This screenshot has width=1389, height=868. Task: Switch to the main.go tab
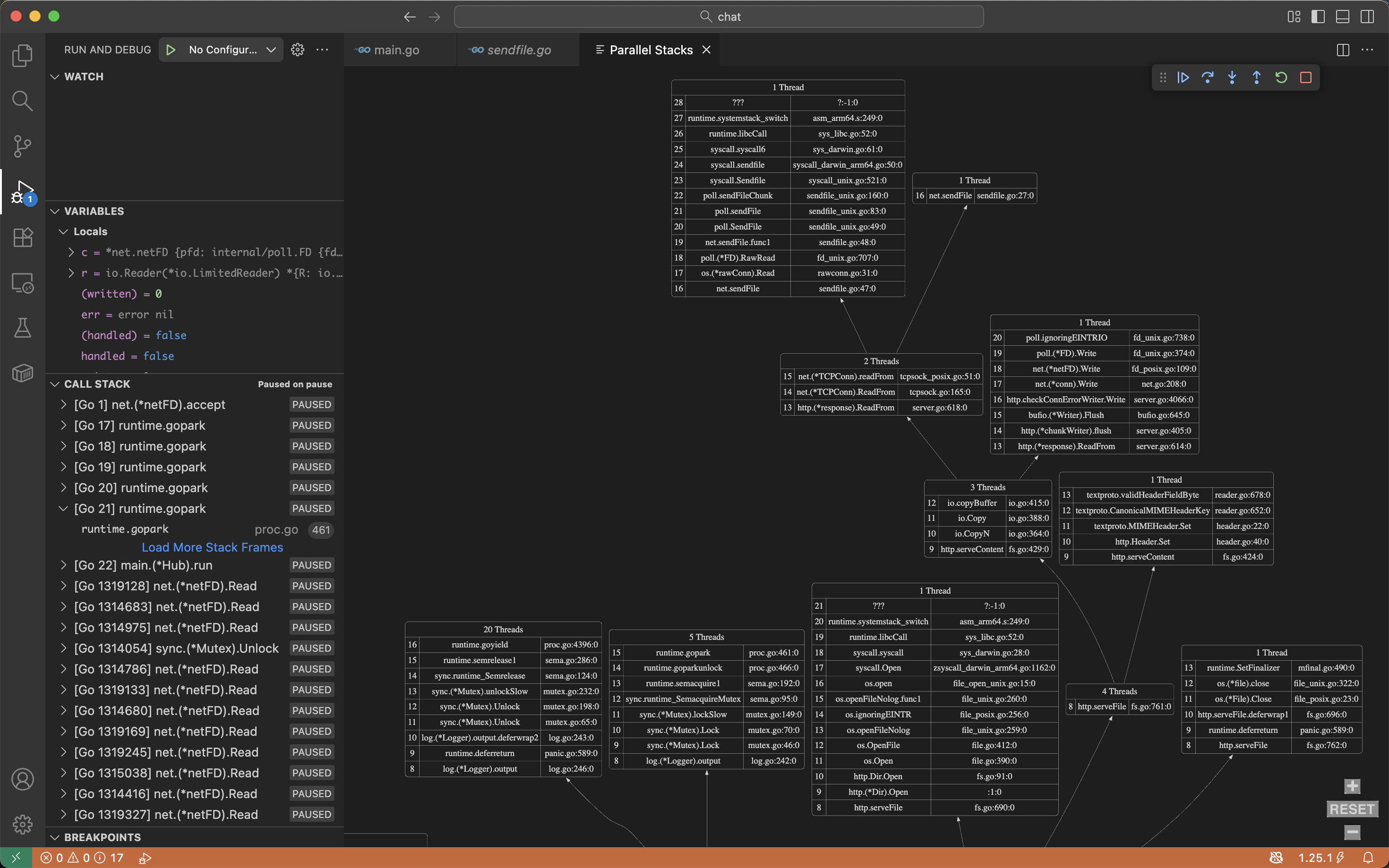click(396, 50)
